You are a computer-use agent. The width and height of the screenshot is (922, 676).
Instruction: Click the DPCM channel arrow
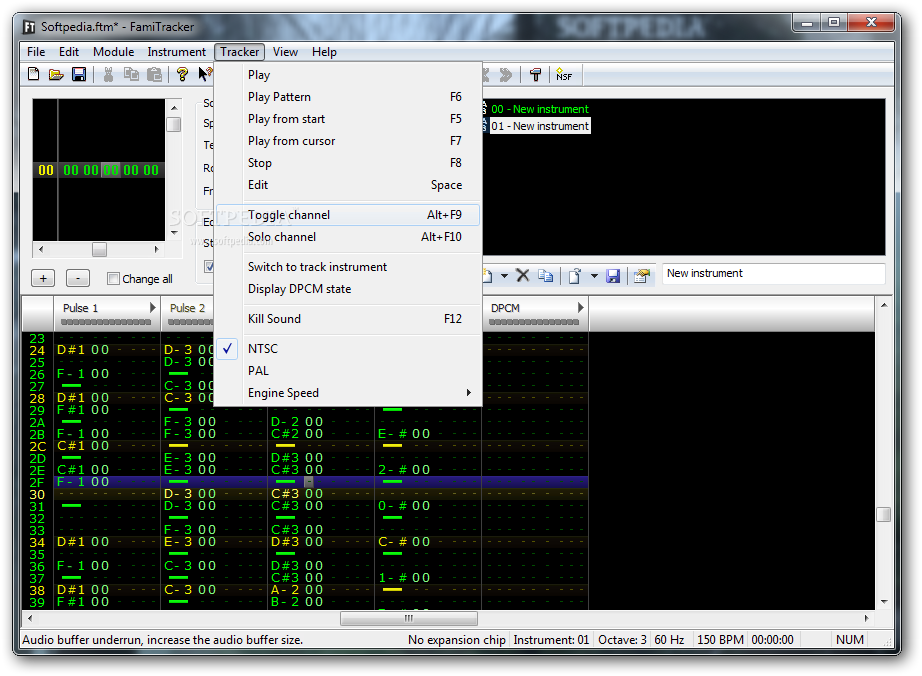tap(580, 307)
